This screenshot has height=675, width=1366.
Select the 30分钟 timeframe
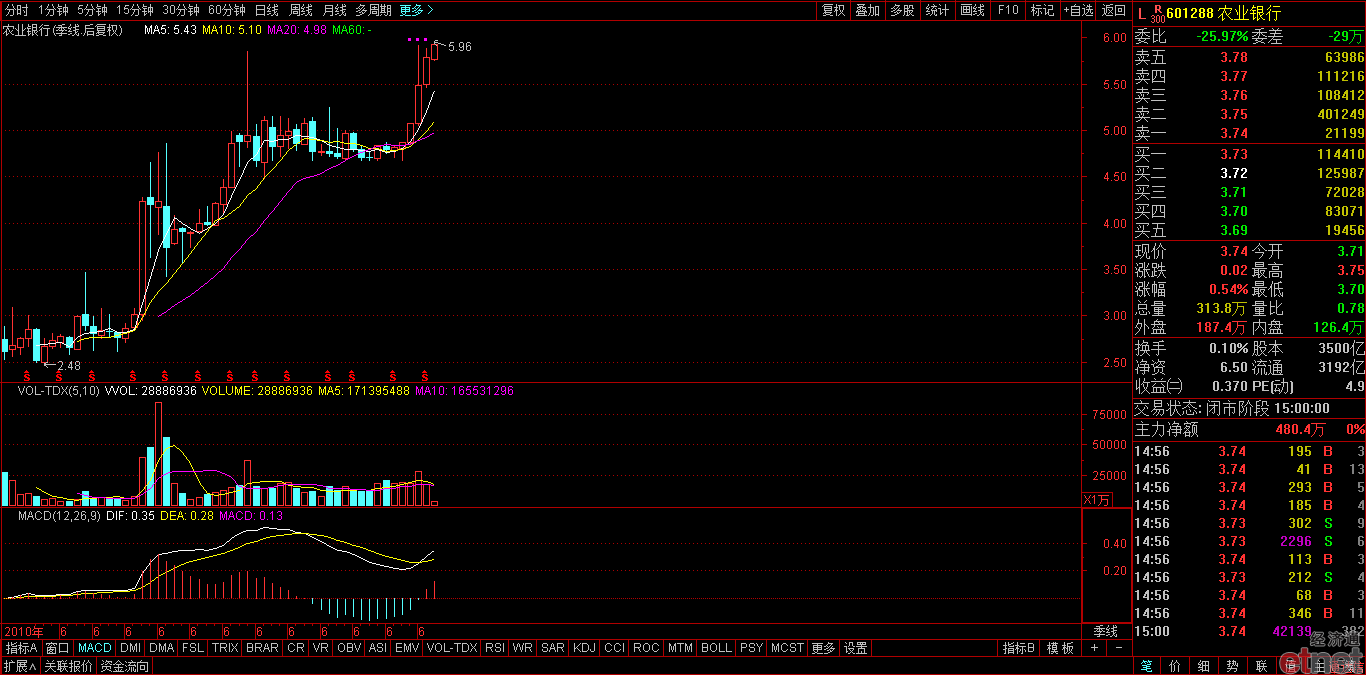pos(181,10)
